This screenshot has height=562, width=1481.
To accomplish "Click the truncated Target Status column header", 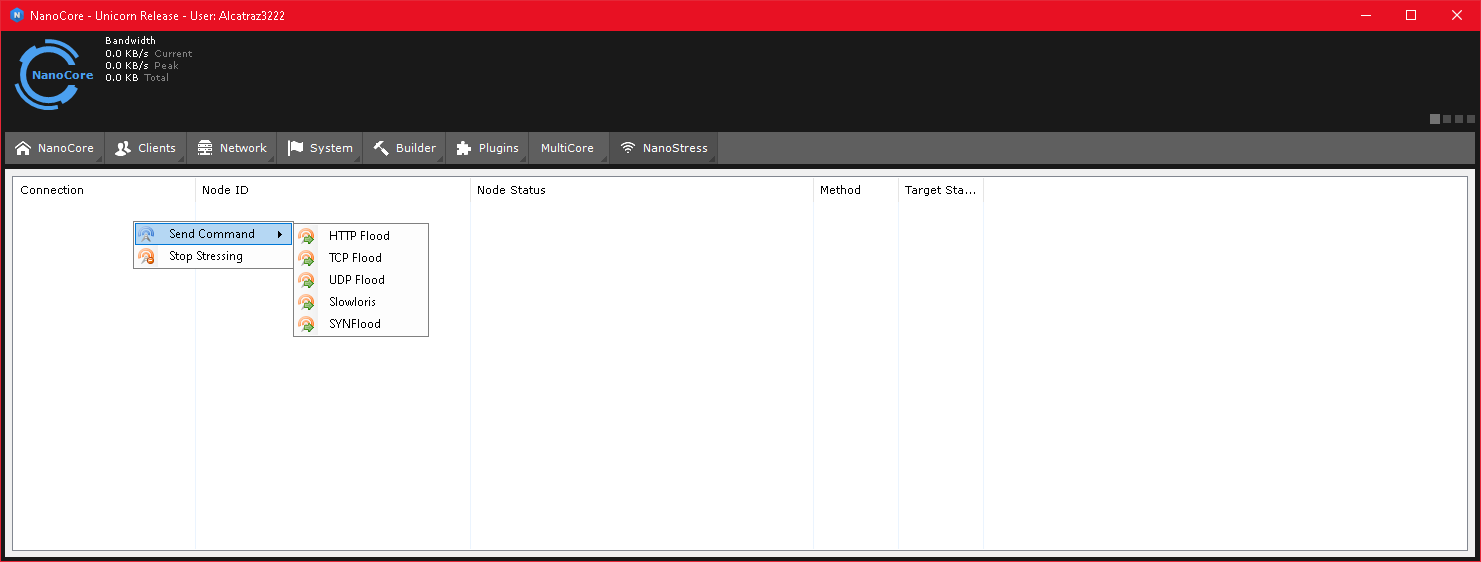I will 940,190.
